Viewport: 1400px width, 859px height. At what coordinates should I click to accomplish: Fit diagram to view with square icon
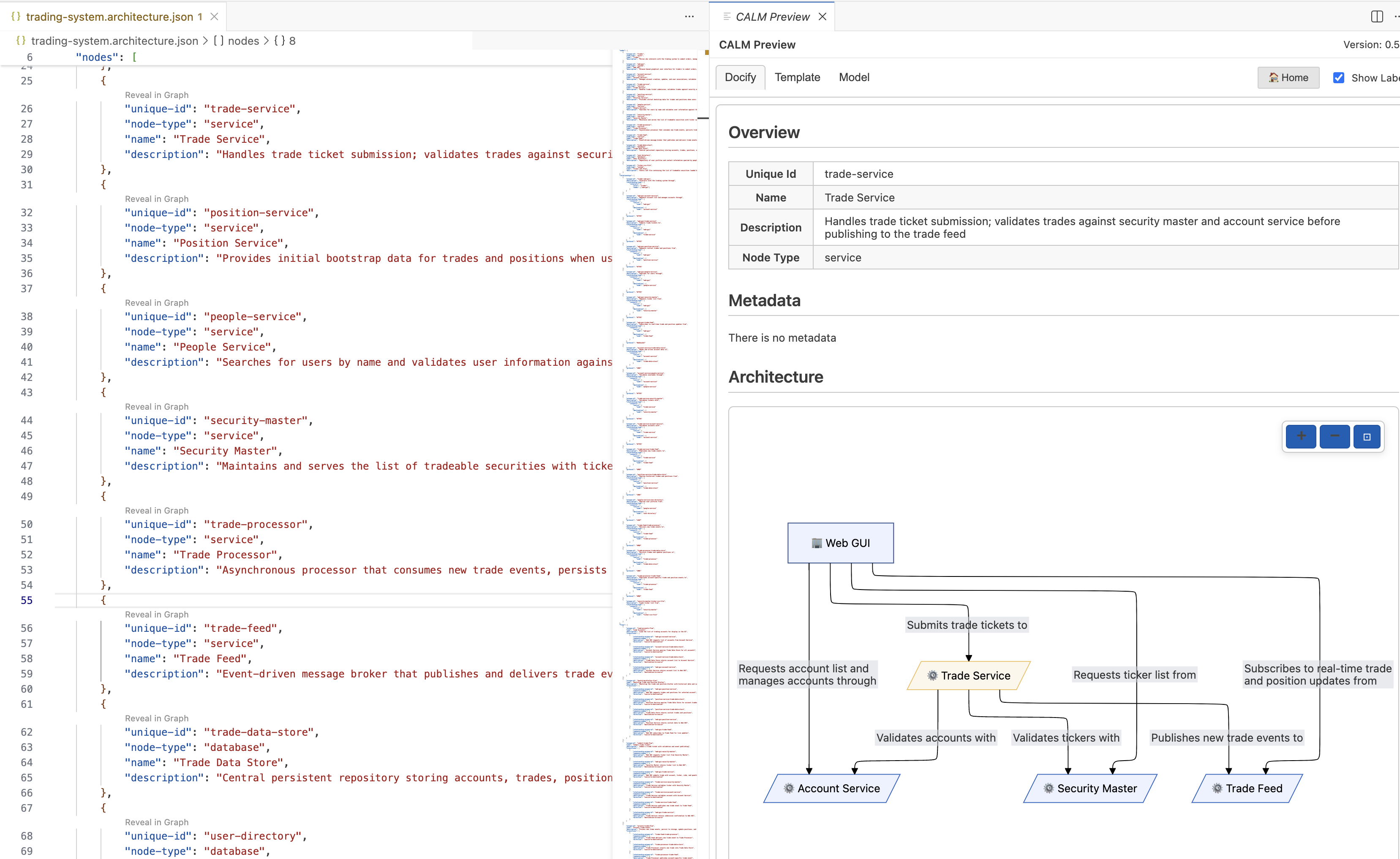tap(1367, 436)
